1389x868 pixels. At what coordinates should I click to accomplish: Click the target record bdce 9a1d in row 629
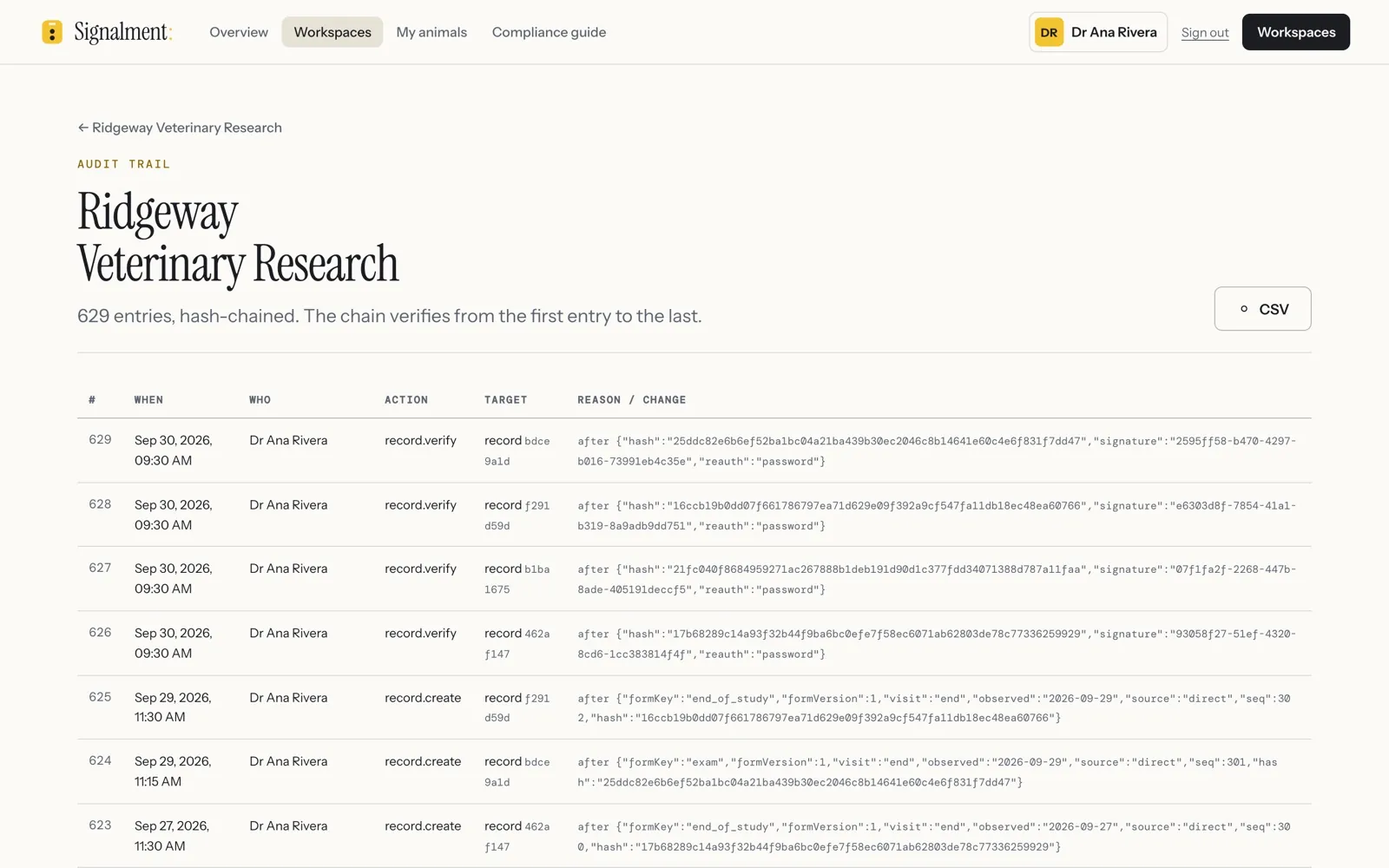517,450
